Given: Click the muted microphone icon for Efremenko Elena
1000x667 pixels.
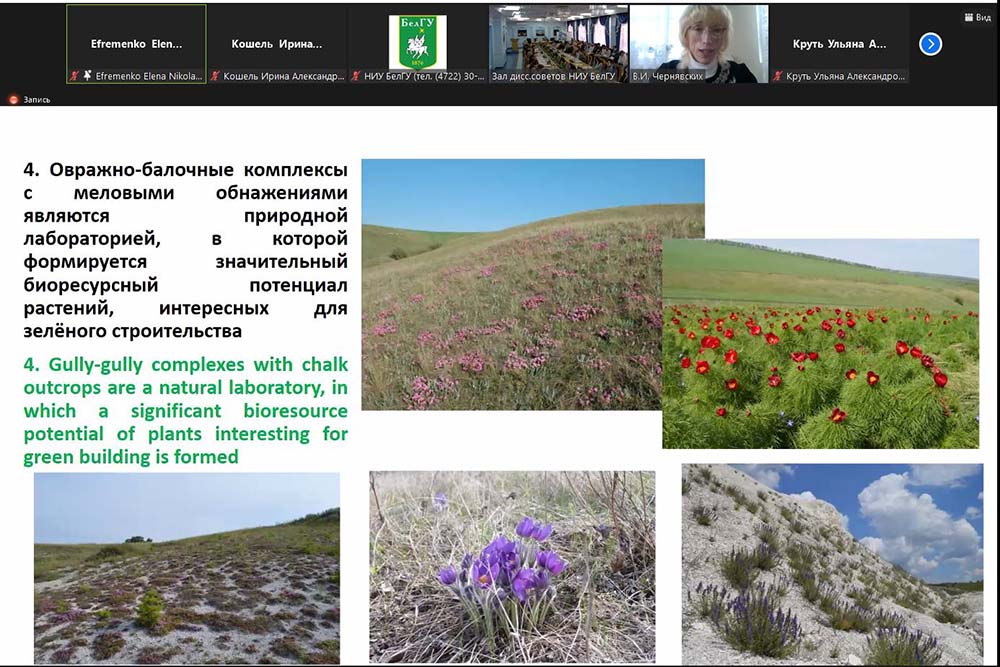Looking at the screenshot, I should pos(74,76).
